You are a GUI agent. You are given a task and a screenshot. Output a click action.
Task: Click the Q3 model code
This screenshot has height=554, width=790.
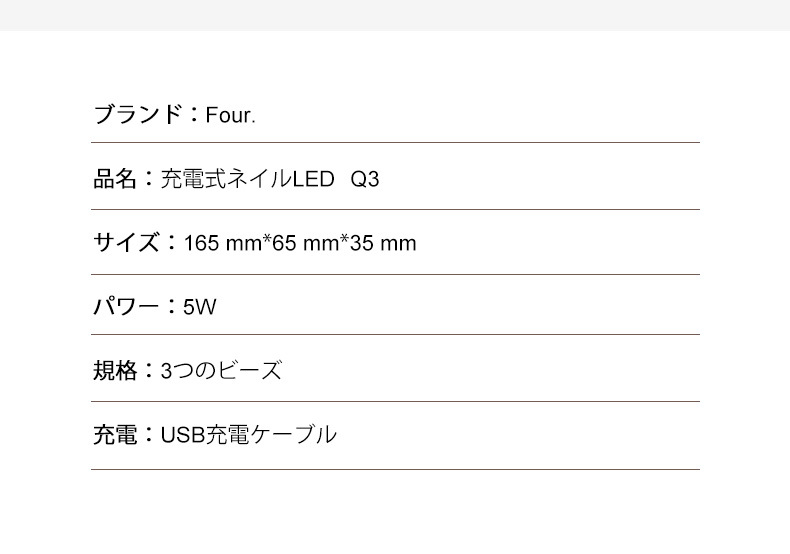[x=365, y=181]
